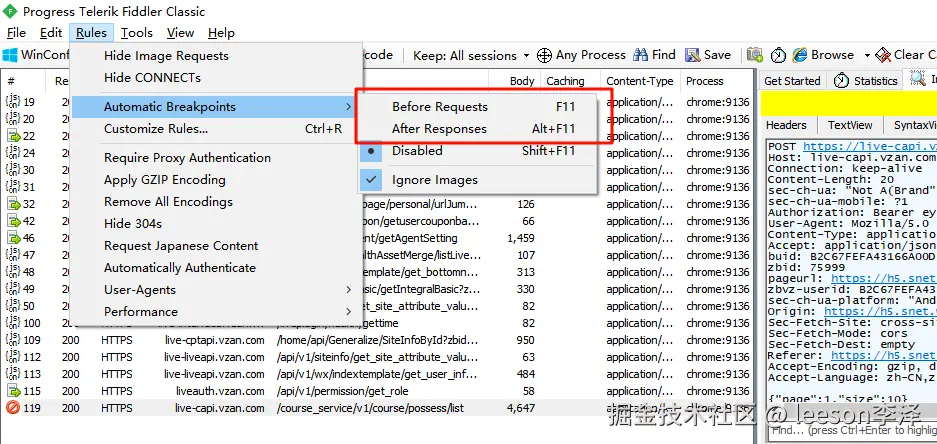Switch to the Get Started tab
The height and width of the screenshot is (444, 937).
click(792, 81)
